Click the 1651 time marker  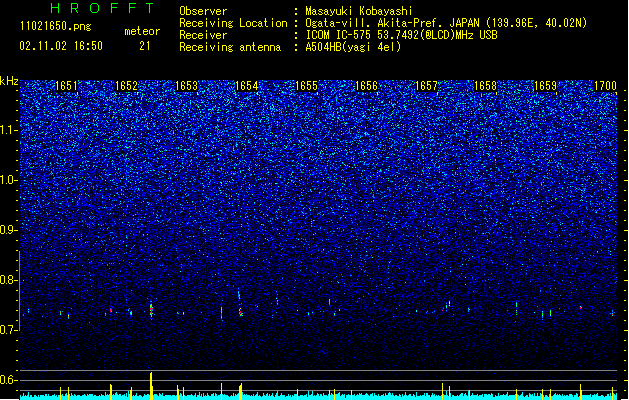66,86
